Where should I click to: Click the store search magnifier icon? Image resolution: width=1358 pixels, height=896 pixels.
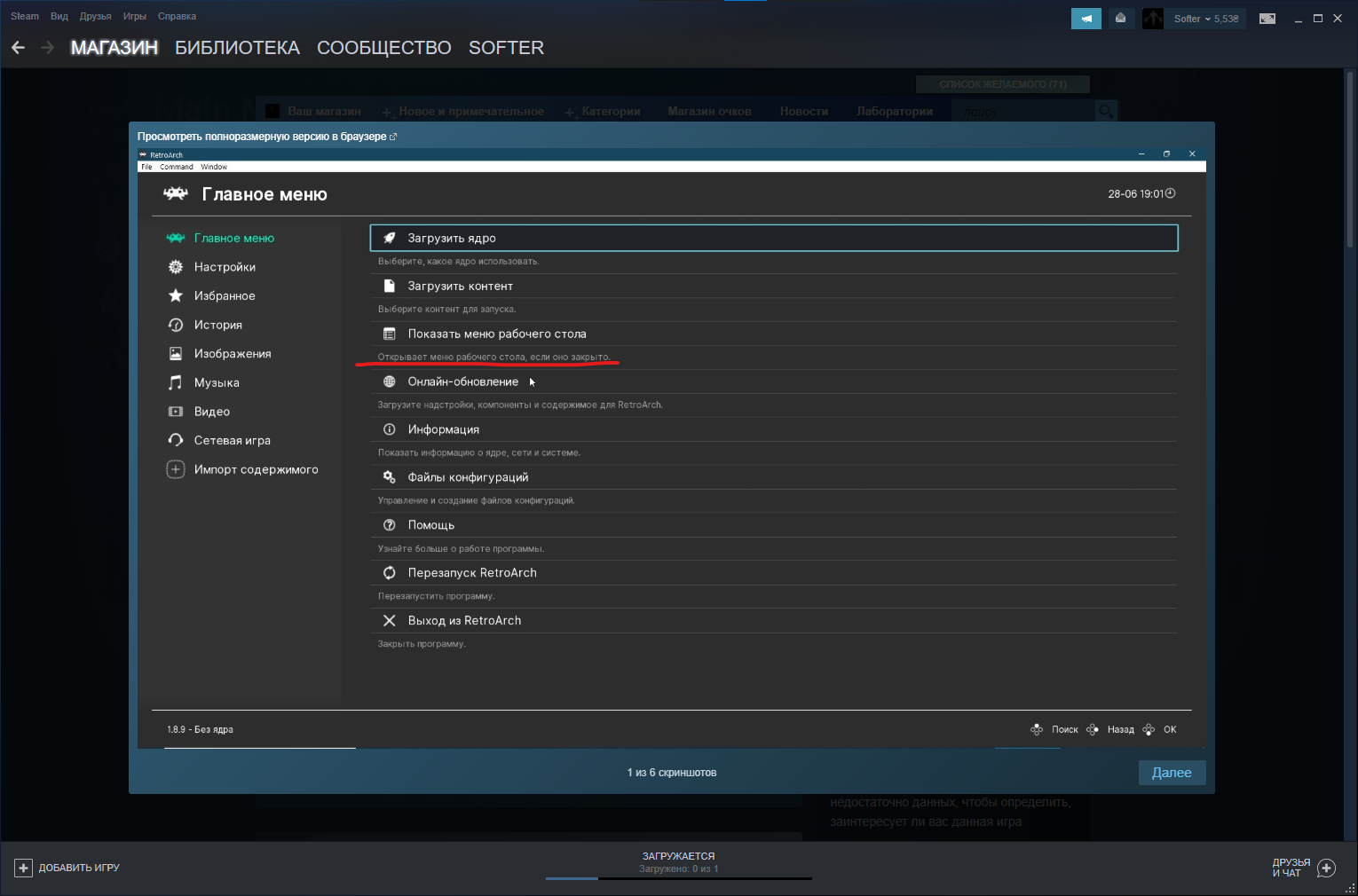1105,111
